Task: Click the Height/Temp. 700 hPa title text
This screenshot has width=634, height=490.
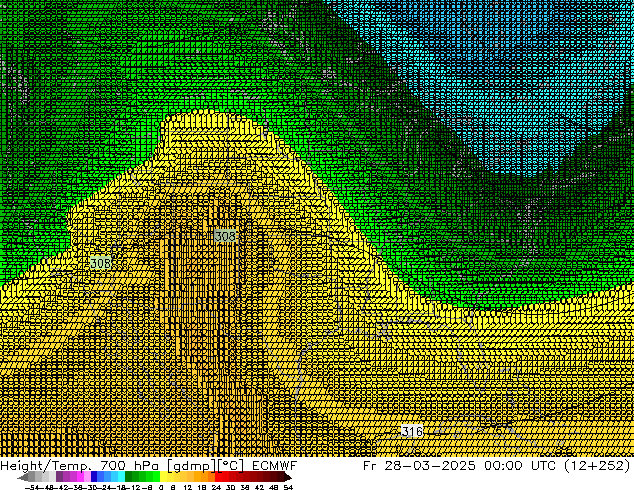Action: [x=79, y=465]
